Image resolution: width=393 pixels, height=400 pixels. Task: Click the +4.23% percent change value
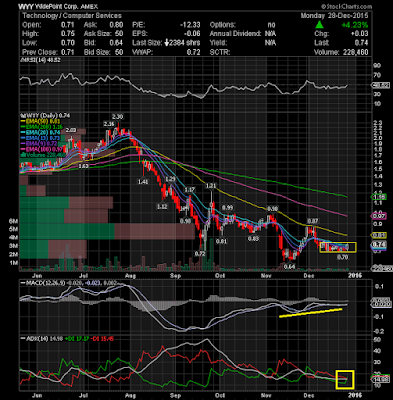point(354,25)
